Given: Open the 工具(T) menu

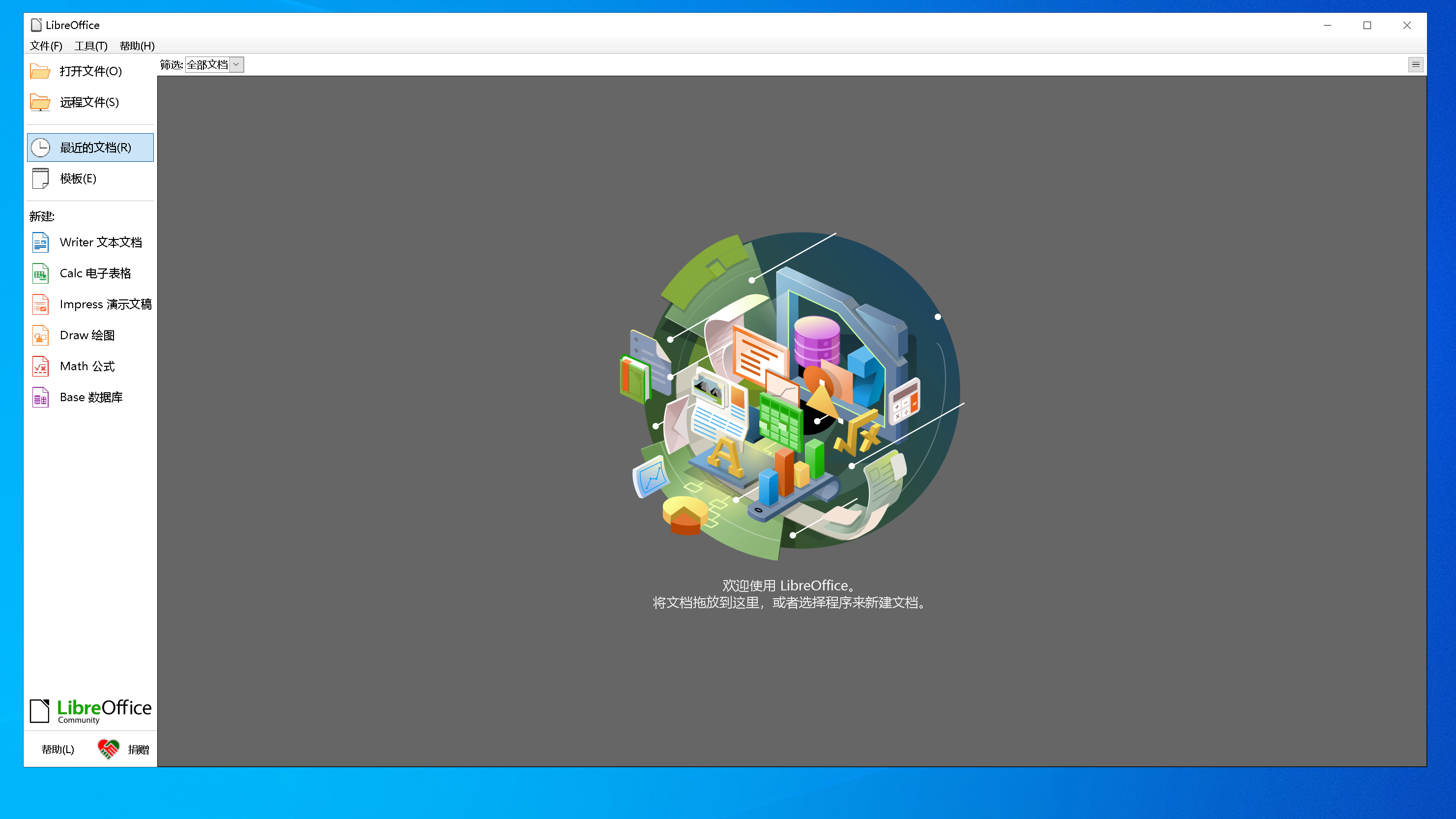Looking at the screenshot, I should (91, 46).
